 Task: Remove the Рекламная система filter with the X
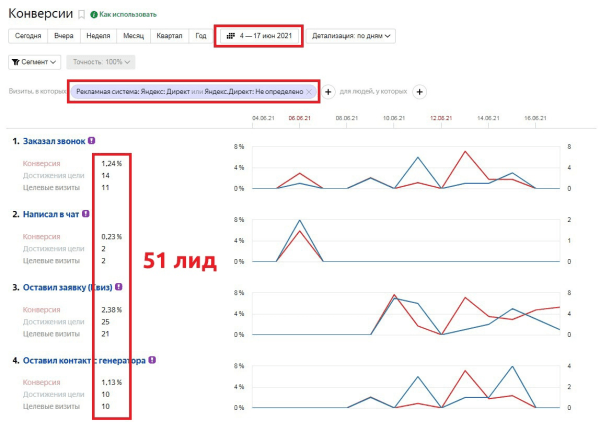click(x=310, y=92)
